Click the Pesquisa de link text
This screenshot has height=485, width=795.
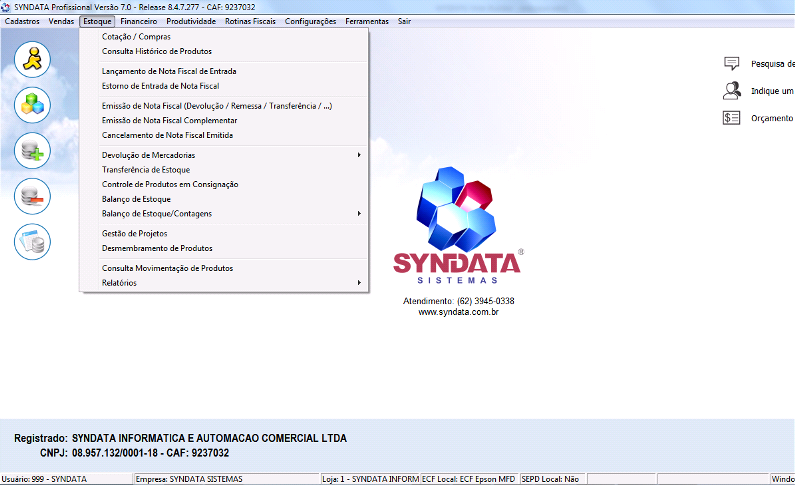click(773, 64)
